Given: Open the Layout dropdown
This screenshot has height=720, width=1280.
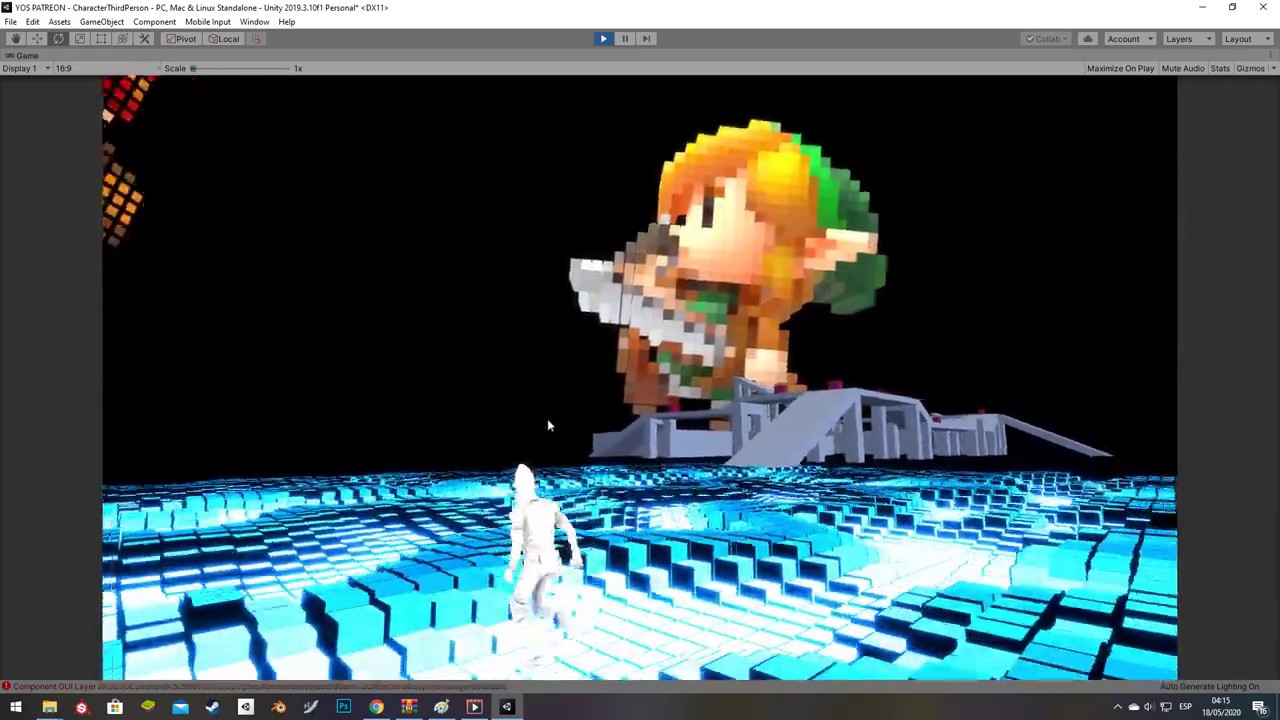Looking at the screenshot, I should [x=1247, y=39].
